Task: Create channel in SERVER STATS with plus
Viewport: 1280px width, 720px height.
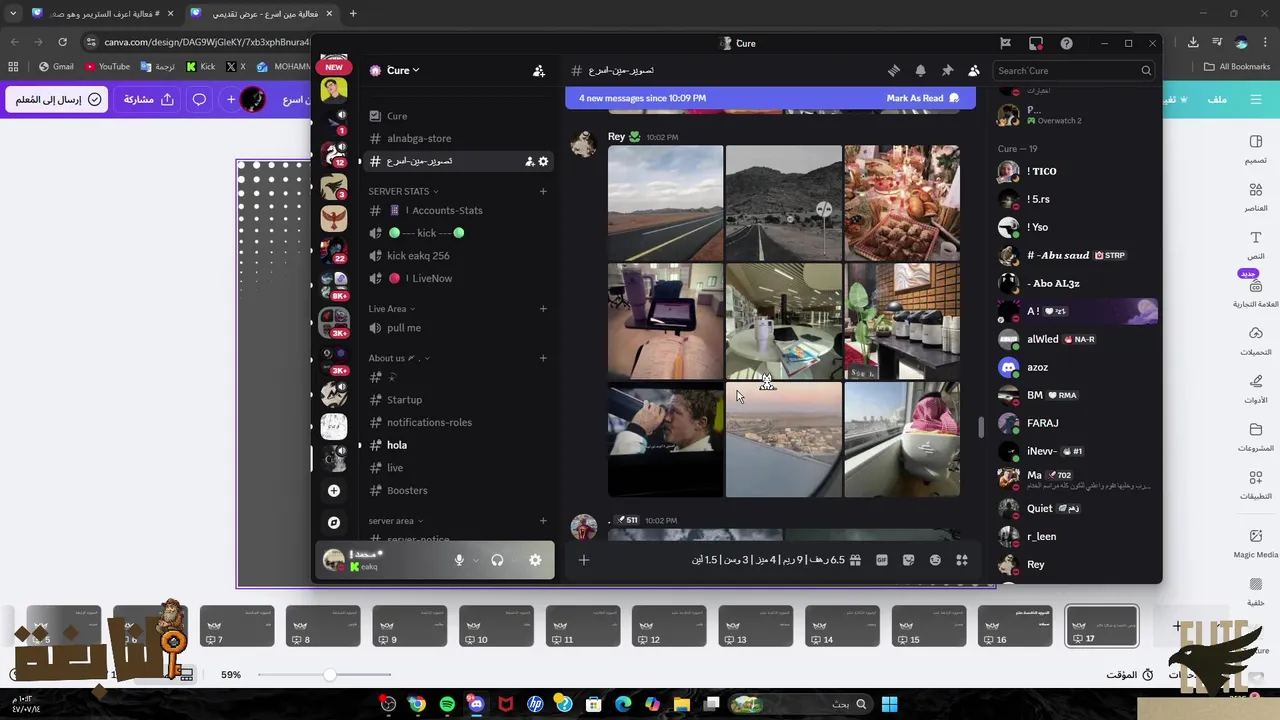Action: (543, 191)
